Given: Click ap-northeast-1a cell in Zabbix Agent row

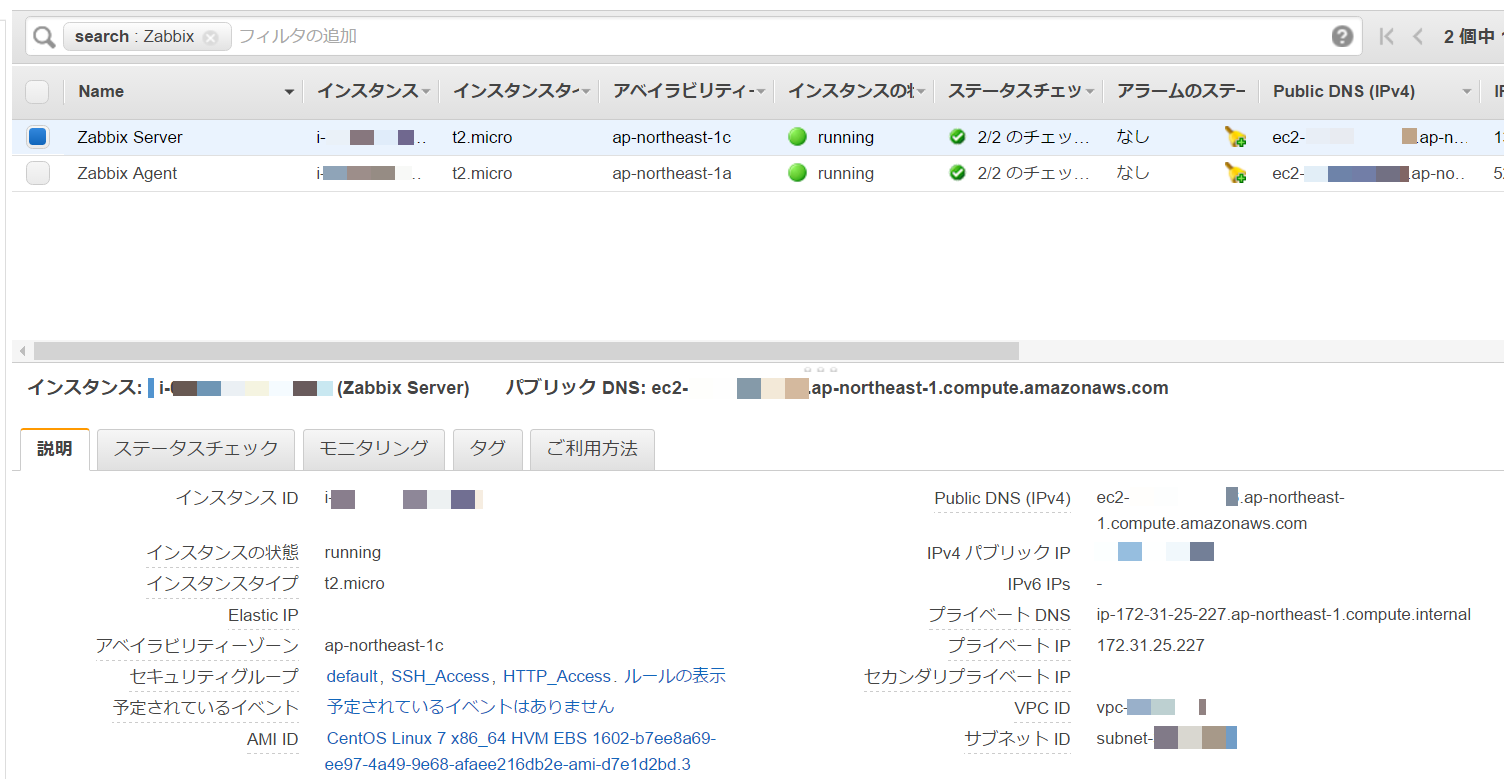Looking at the screenshot, I should click(x=672, y=174).
